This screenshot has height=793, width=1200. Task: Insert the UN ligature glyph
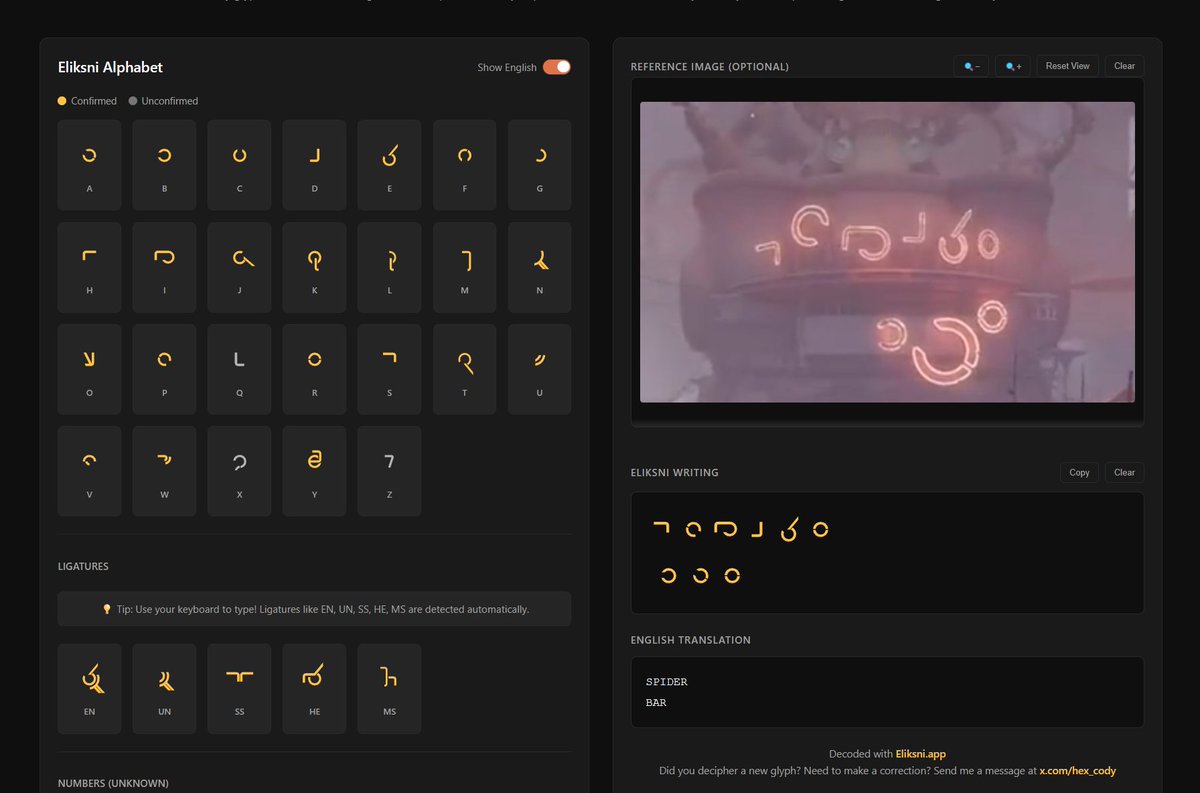coord(164,689)
